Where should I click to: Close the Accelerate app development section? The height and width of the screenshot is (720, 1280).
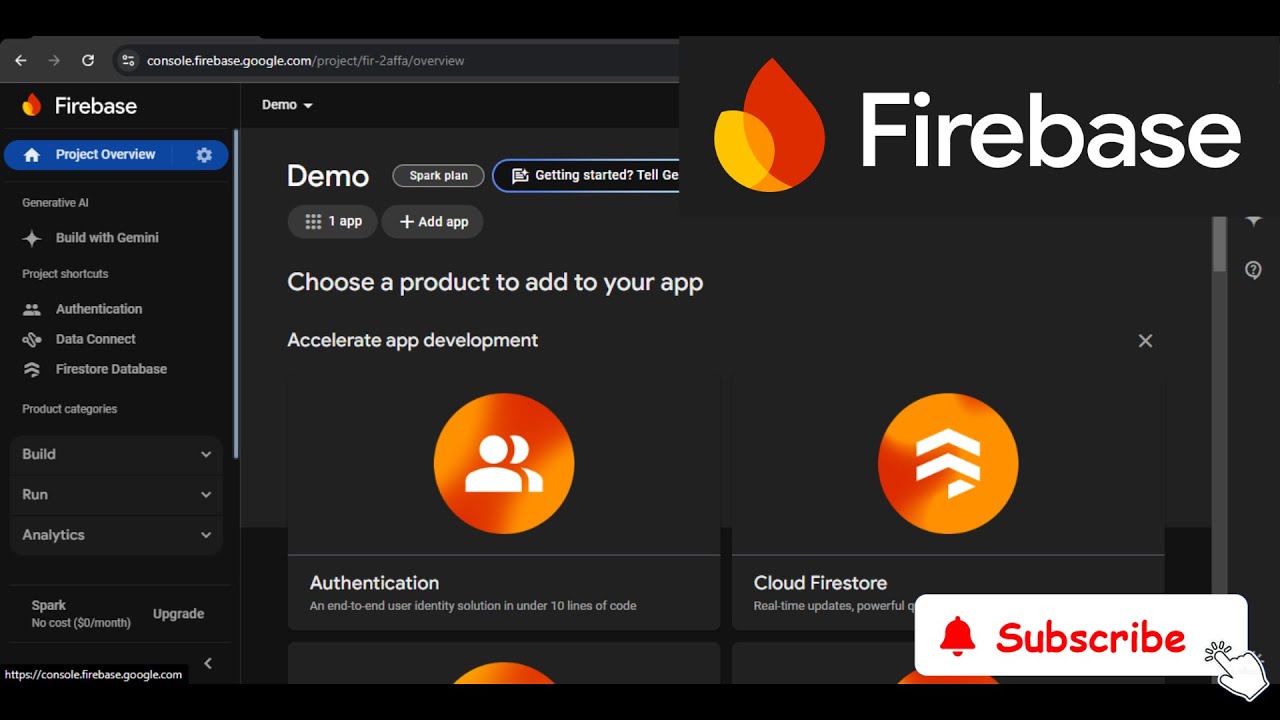click(1145, 341)
